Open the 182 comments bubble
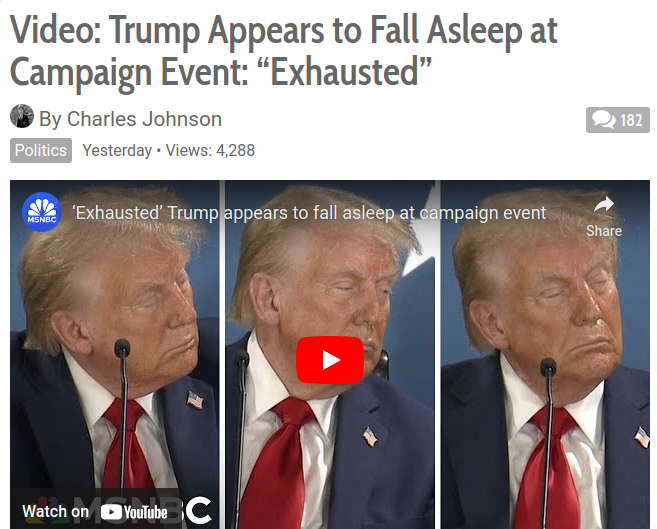Viewport: 657px width, 529px height. point(618,120)
